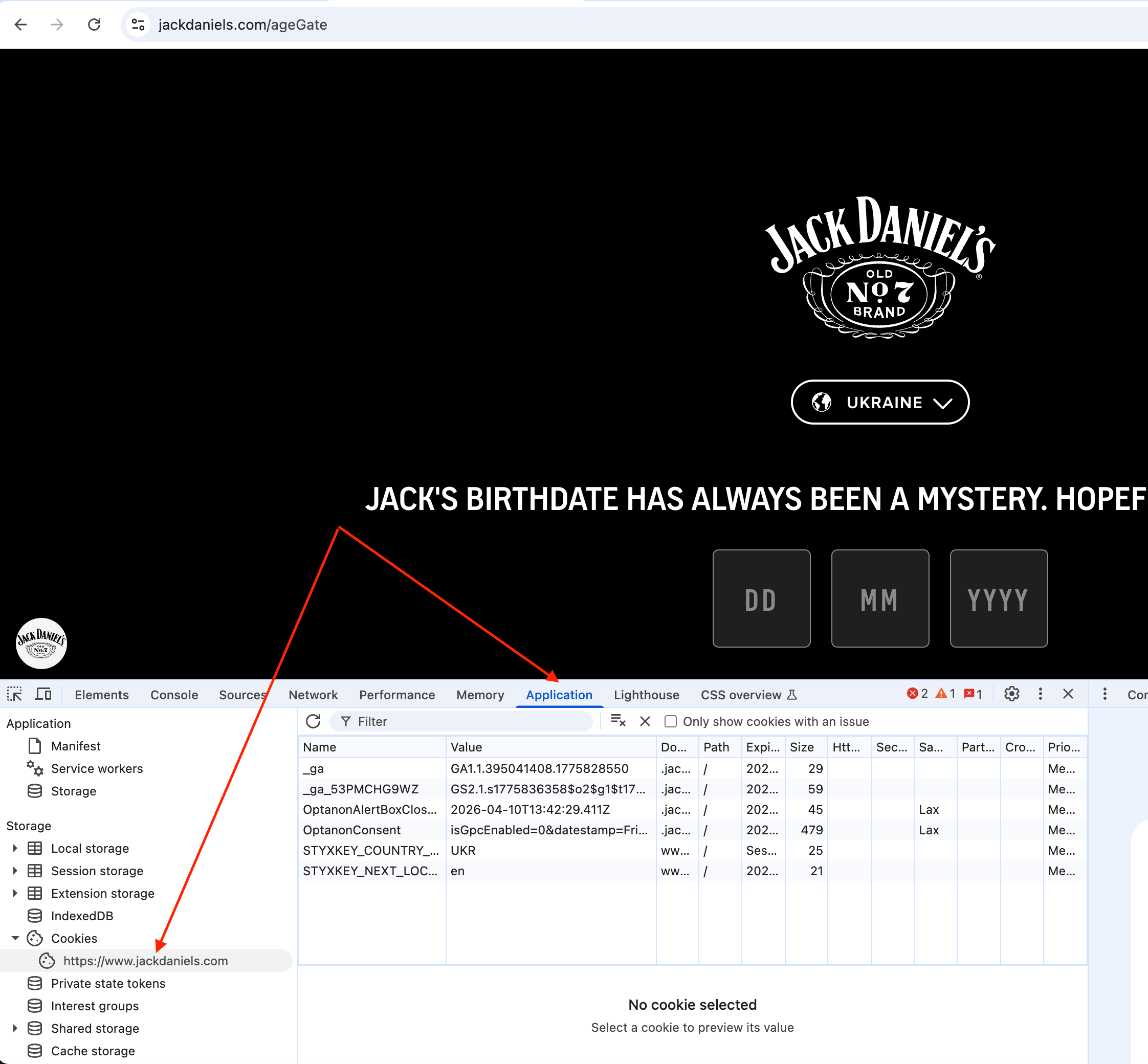Clear all cookies icon

pos(618,721)
